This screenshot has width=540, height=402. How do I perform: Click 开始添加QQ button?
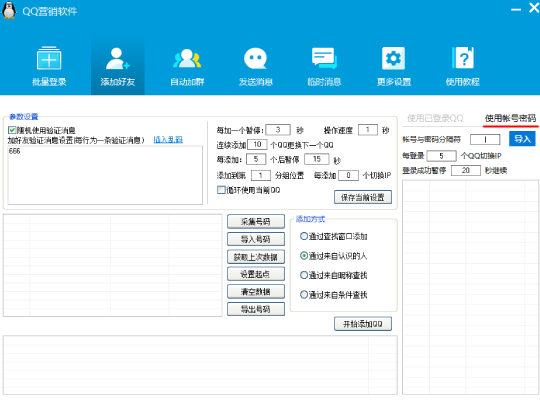(363, 324)
